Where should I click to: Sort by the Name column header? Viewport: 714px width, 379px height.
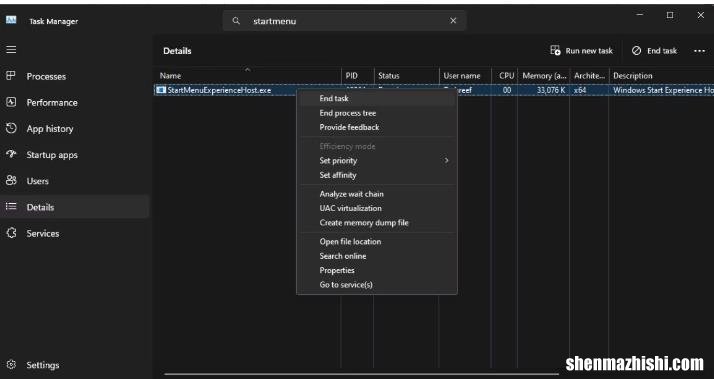[x=248, y=76]
